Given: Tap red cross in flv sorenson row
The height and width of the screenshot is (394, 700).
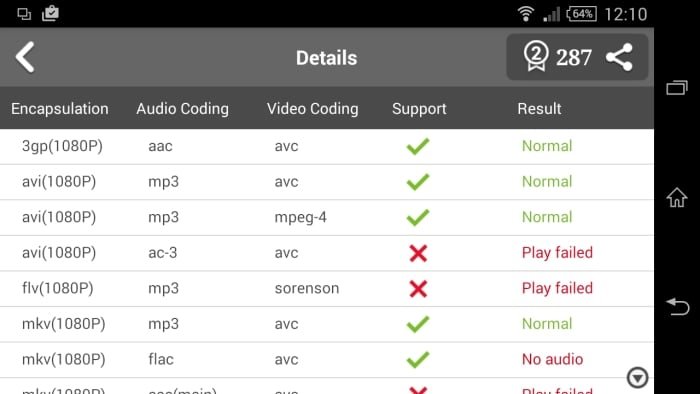Looking at the screenshot, I should (x=418, y=289).
